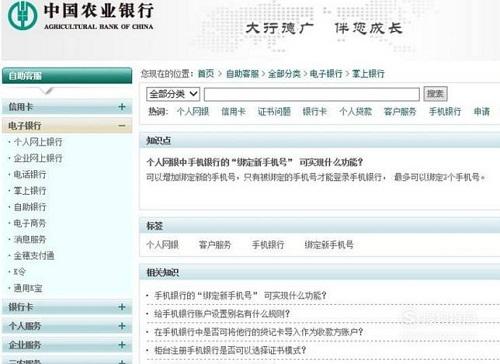The height and width of the screenshot is (364, 500).
Task: Open related question about 他行的贷记卡 as 收款方账户
Action: pyautogui.click(x=258, y=332)
